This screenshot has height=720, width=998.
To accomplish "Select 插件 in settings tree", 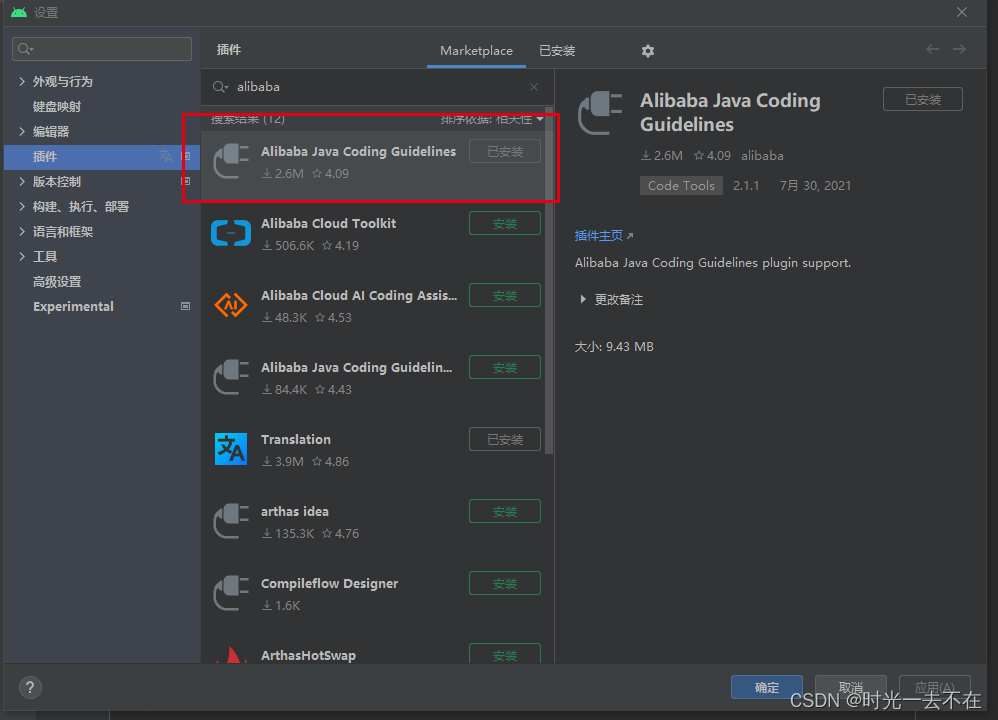I will click(x=102, y=157).
